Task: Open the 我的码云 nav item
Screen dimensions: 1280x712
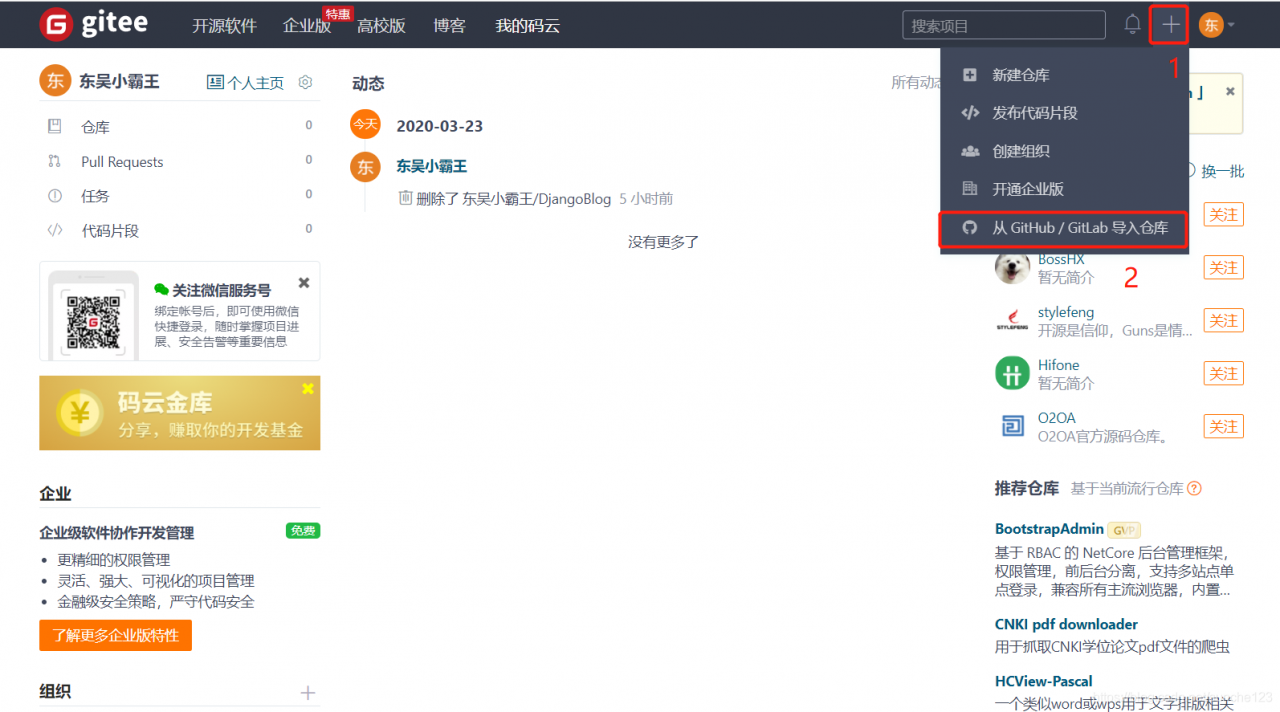Action: (528, 26)
